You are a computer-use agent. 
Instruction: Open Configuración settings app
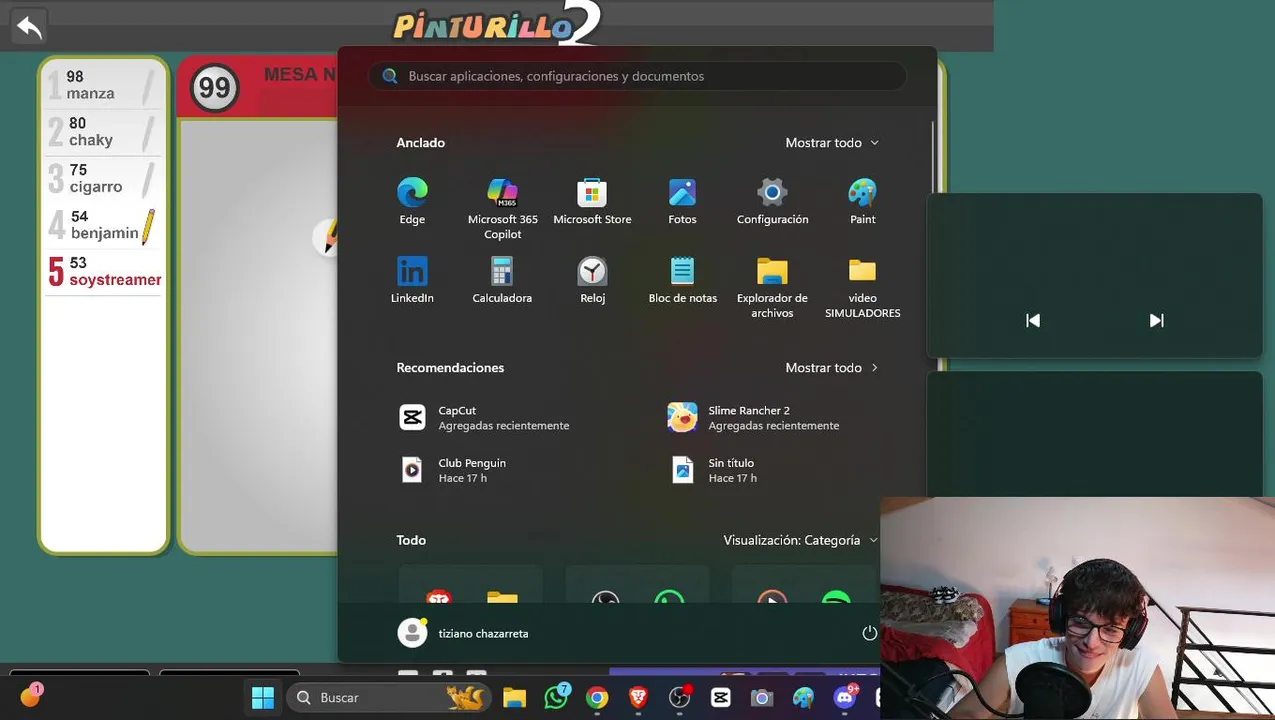772,201
